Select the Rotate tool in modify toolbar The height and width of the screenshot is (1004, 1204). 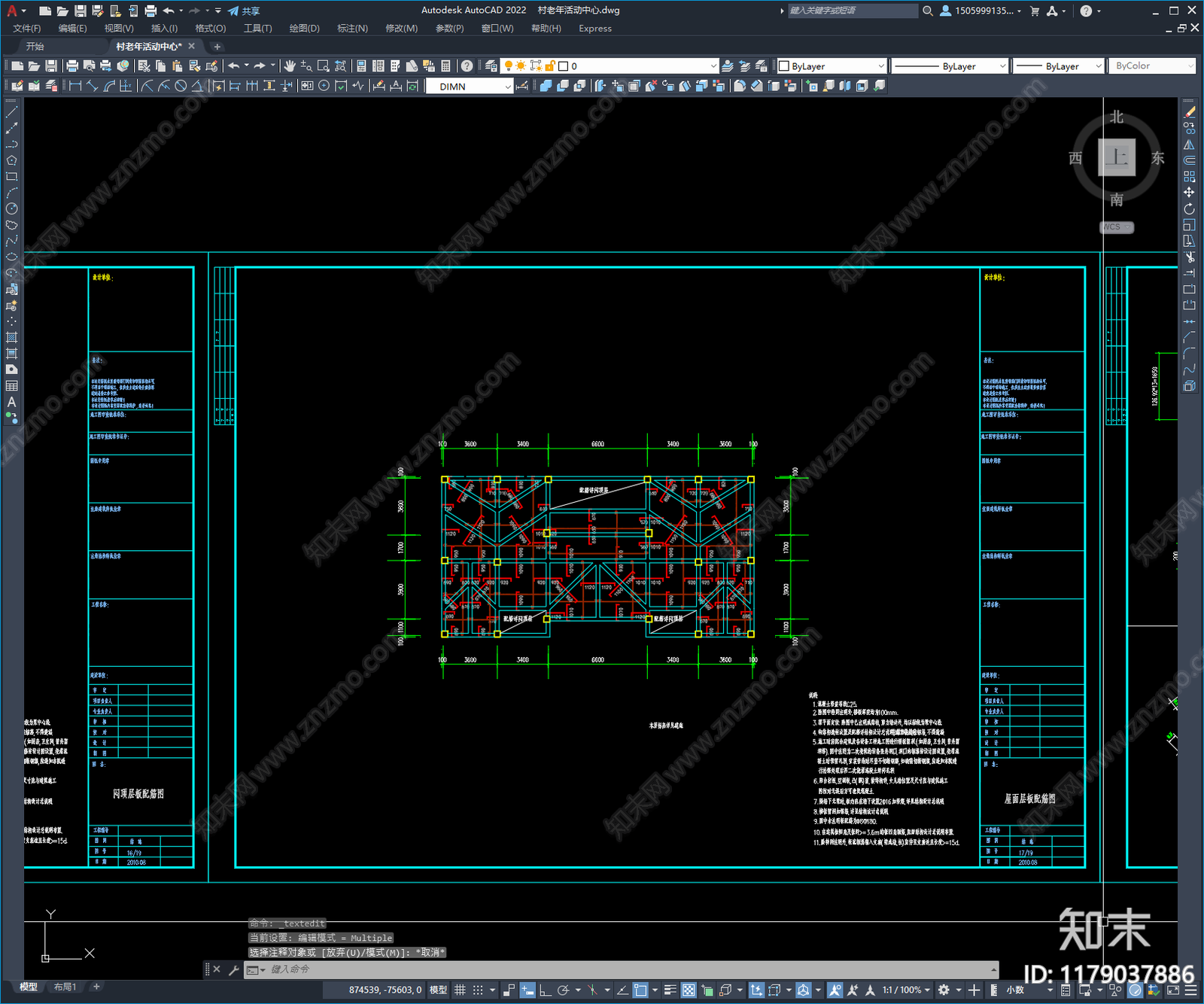[1189, 208]
